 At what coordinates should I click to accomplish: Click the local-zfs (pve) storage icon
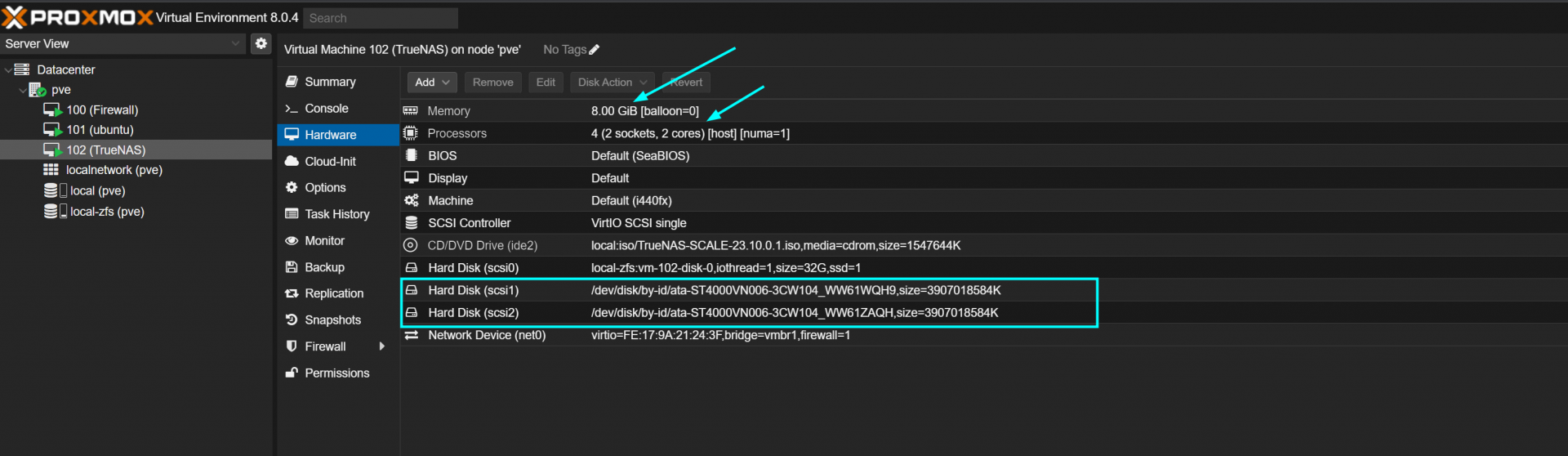(55, 211)
